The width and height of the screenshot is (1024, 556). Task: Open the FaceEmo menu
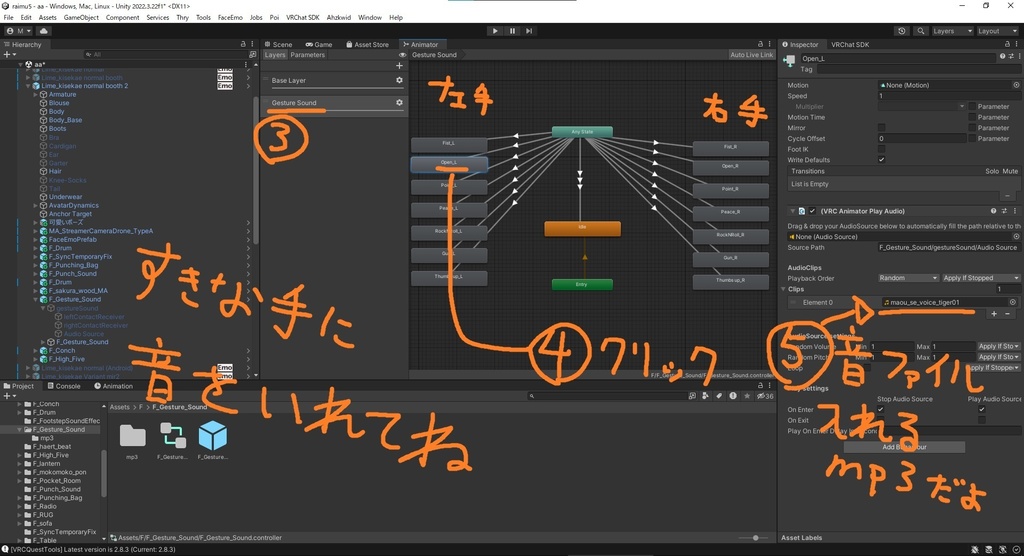(x=230, y=18)
